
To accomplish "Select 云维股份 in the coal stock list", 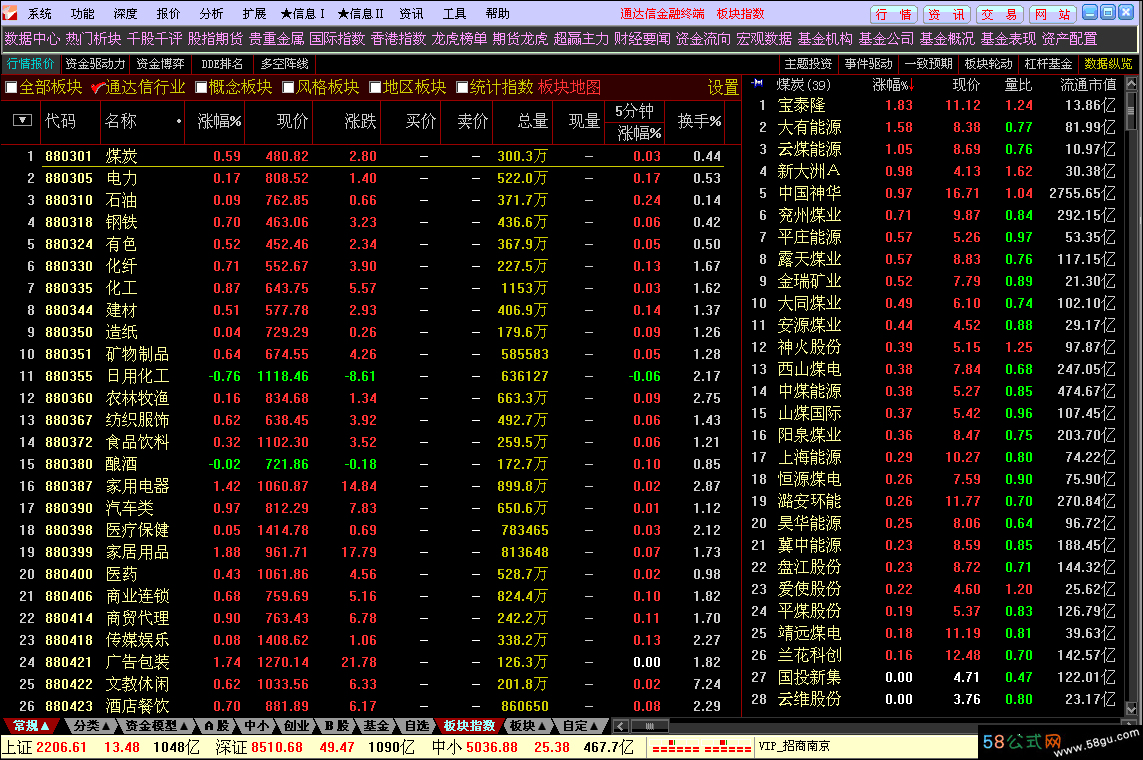I will (809, 699).
